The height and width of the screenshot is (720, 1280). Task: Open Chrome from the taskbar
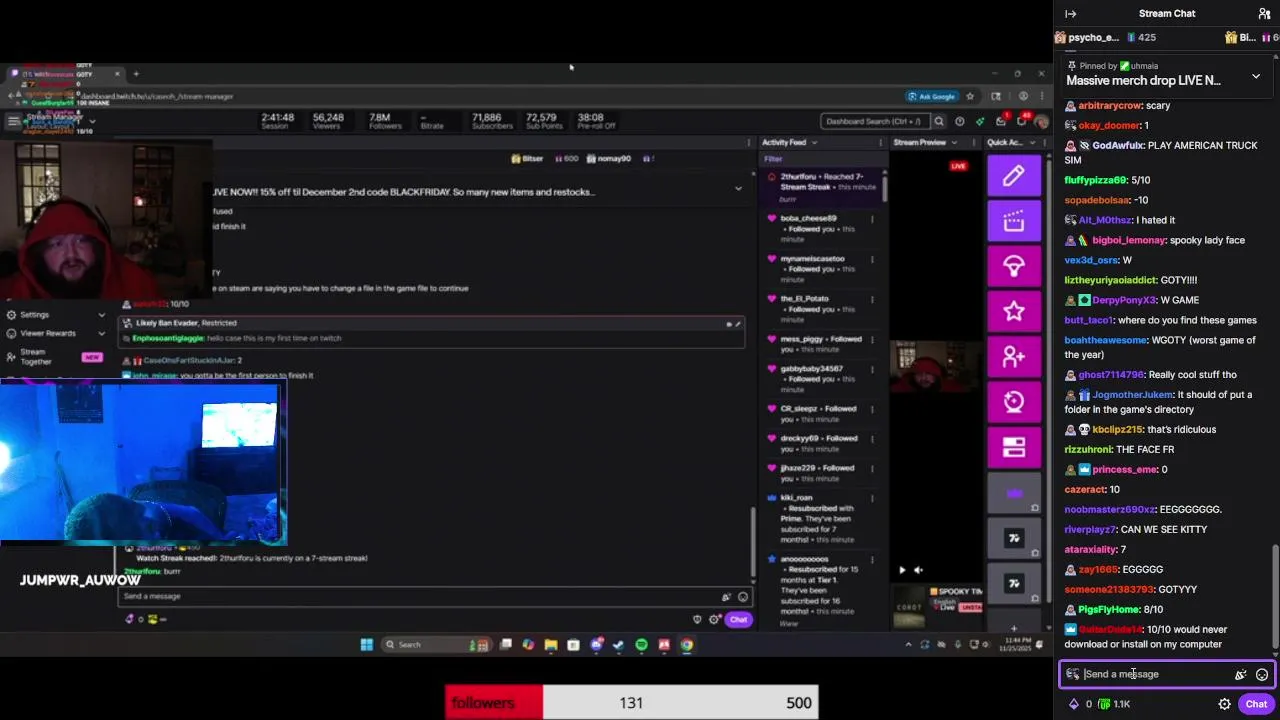click(687, 644)
